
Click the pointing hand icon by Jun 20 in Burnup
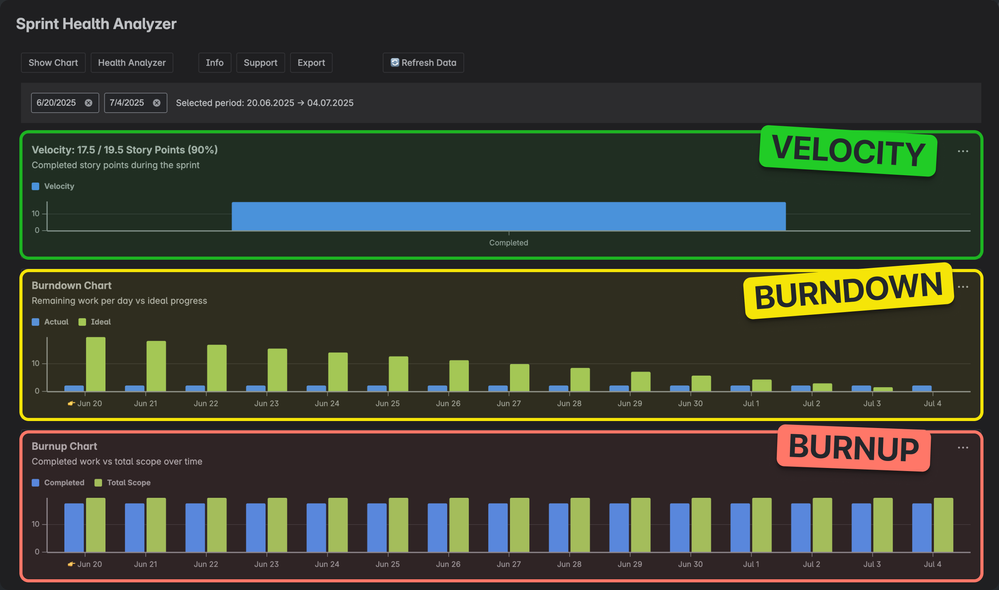coord(71,564)
